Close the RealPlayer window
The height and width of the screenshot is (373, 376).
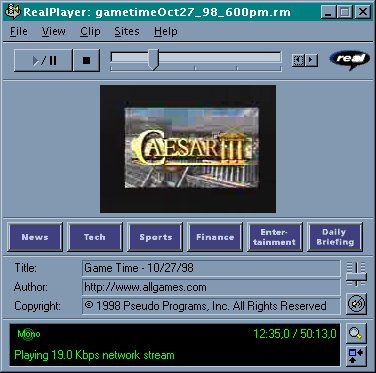coord(363,12)
